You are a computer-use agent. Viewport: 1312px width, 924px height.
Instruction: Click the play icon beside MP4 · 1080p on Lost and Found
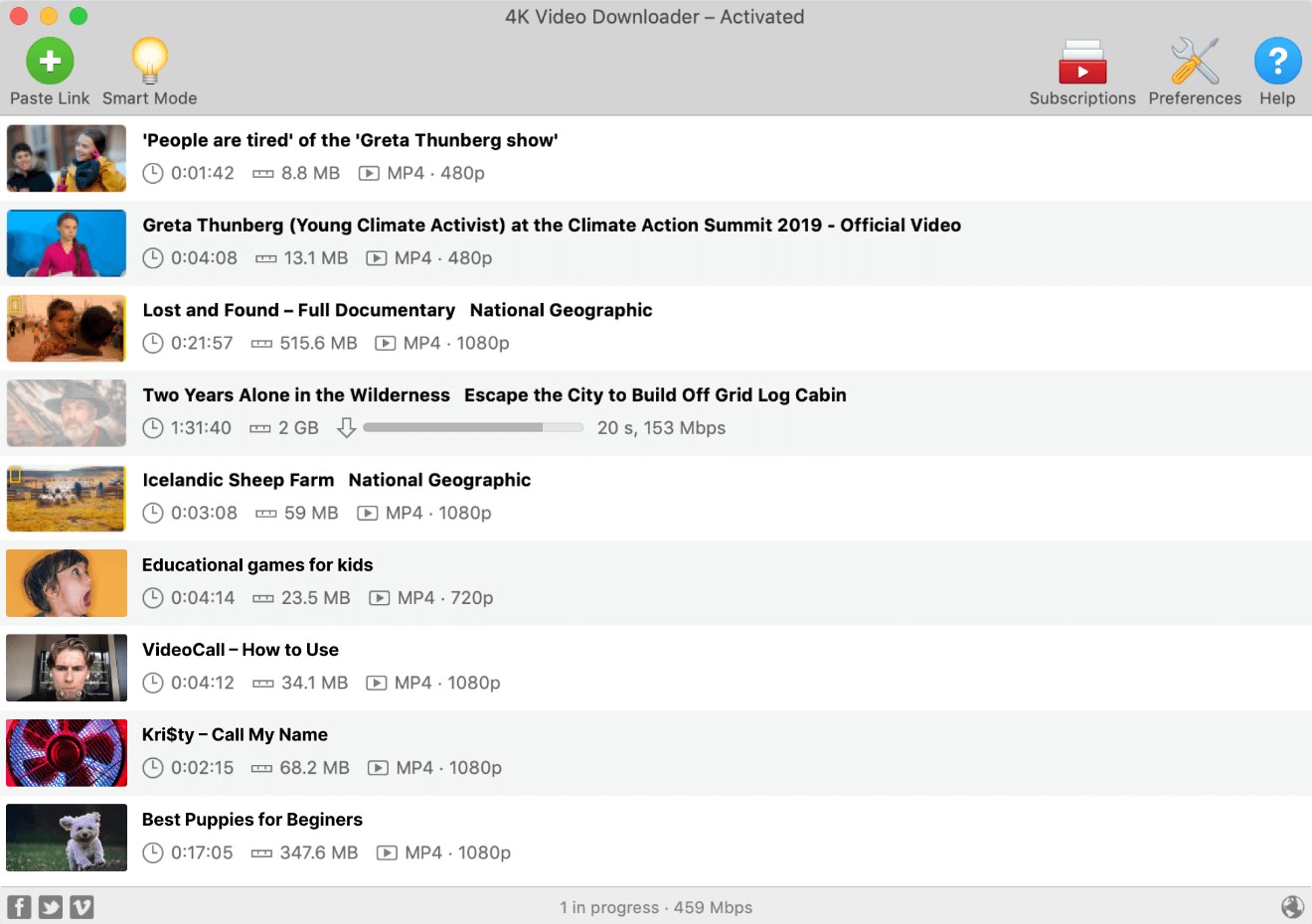(385, 344)
